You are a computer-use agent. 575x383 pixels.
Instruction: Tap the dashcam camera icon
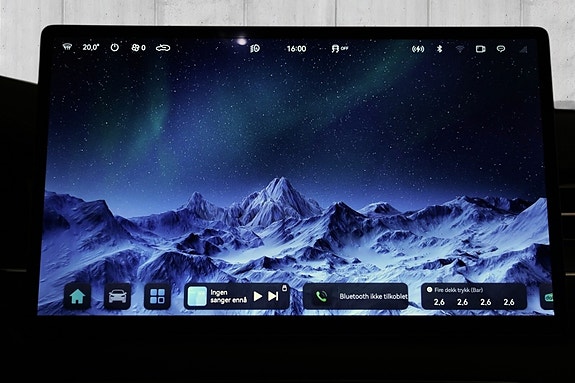480,49
